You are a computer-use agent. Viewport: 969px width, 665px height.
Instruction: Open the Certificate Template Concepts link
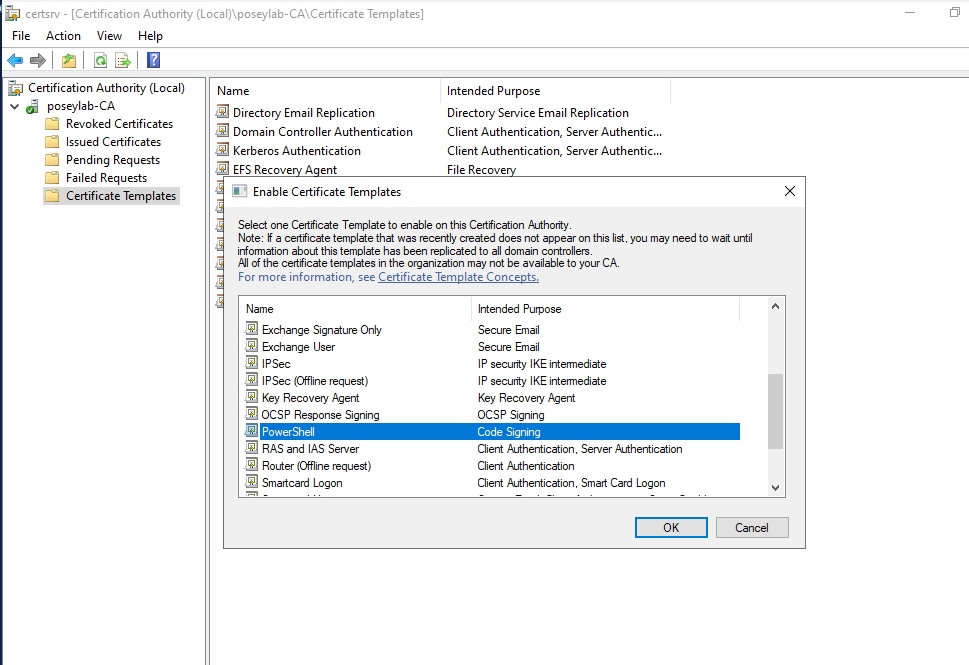[458, 277]
